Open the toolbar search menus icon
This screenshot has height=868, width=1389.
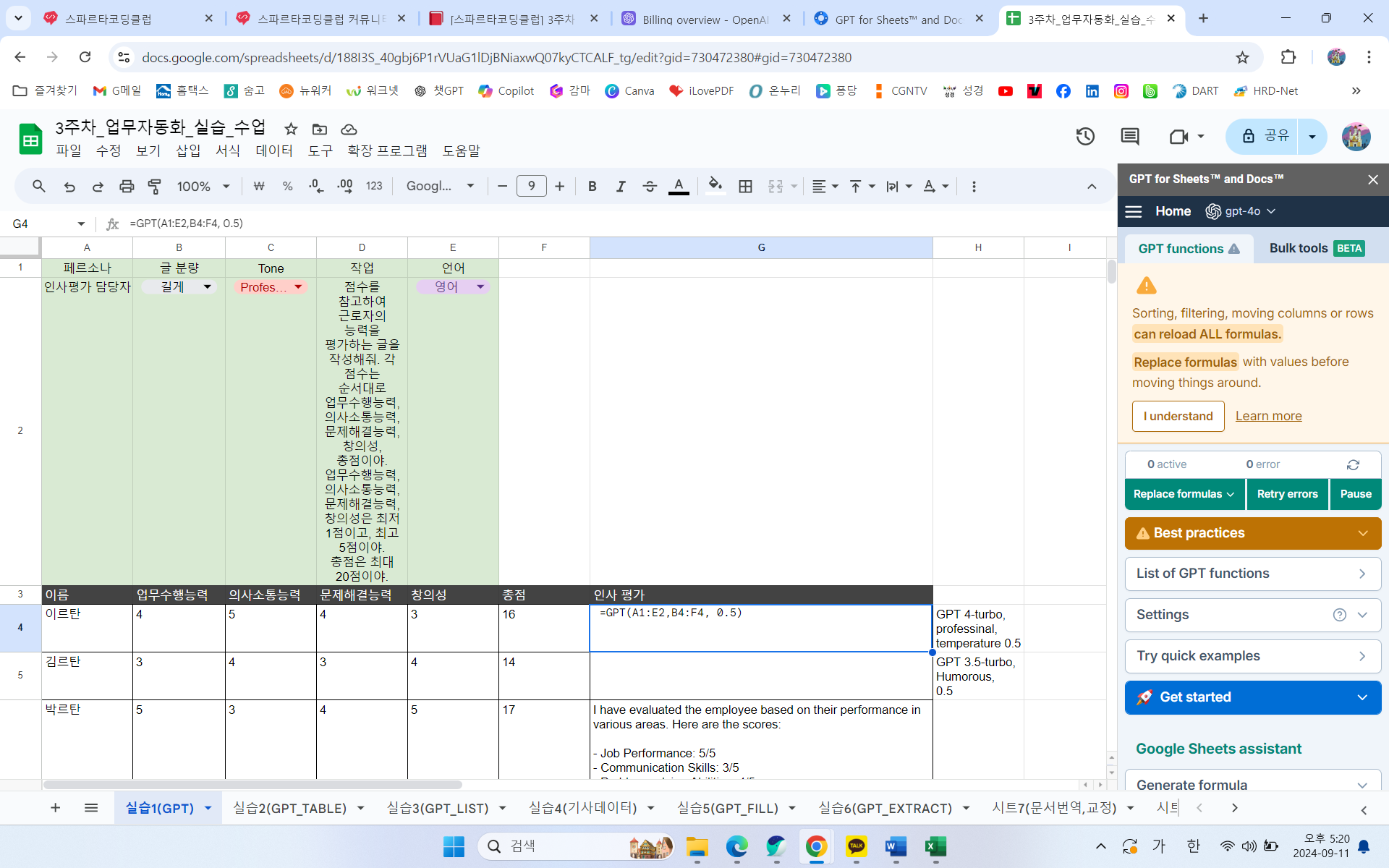click(39, 187)
